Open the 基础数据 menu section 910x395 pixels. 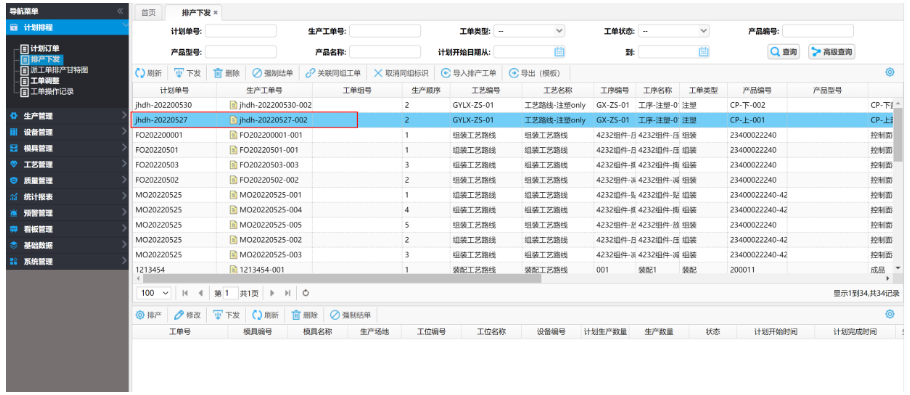(x=67, y=245)
